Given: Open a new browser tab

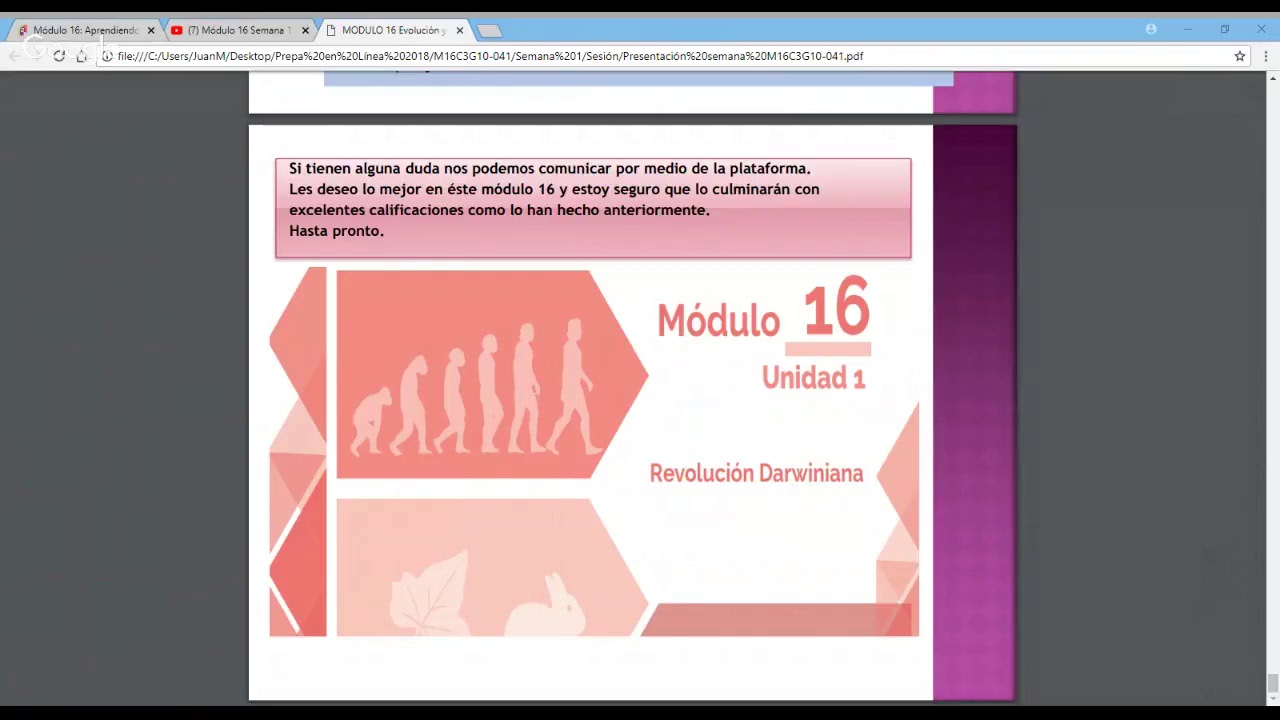Looking at the screenshot, I should pyautogui.click(x=488, y=30).
